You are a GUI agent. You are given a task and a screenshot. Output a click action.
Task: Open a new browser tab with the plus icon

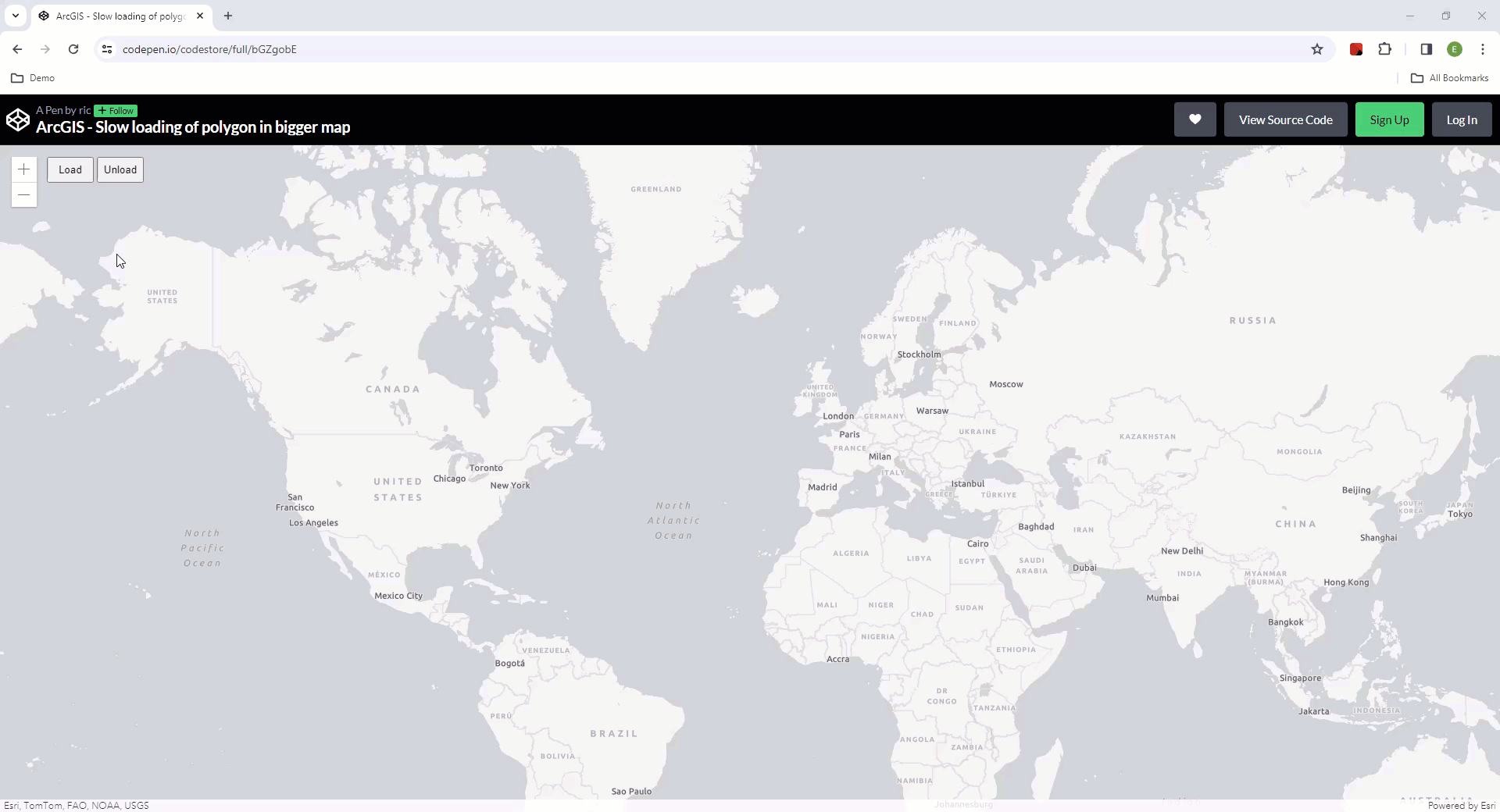pyautogui.click(x=227, y=16)
